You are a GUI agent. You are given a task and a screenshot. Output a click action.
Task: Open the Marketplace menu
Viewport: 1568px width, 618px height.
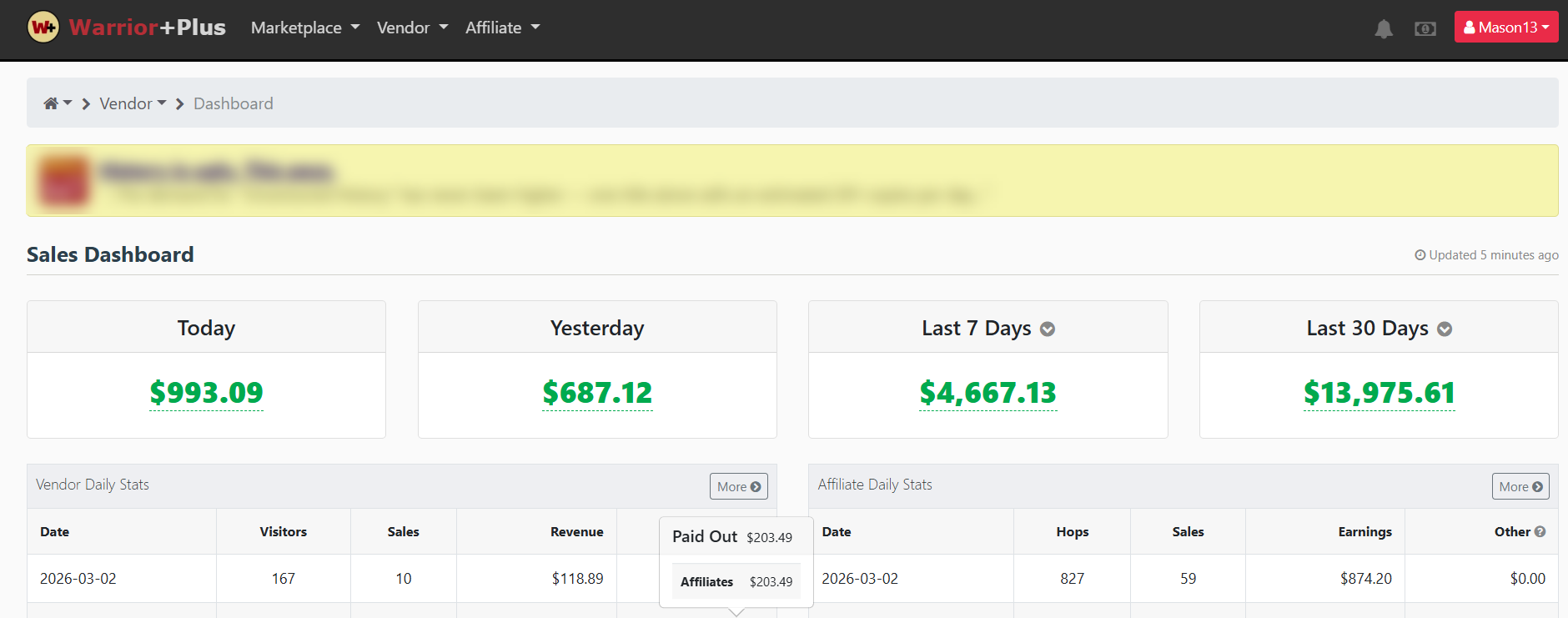click(x=305, y=28)
